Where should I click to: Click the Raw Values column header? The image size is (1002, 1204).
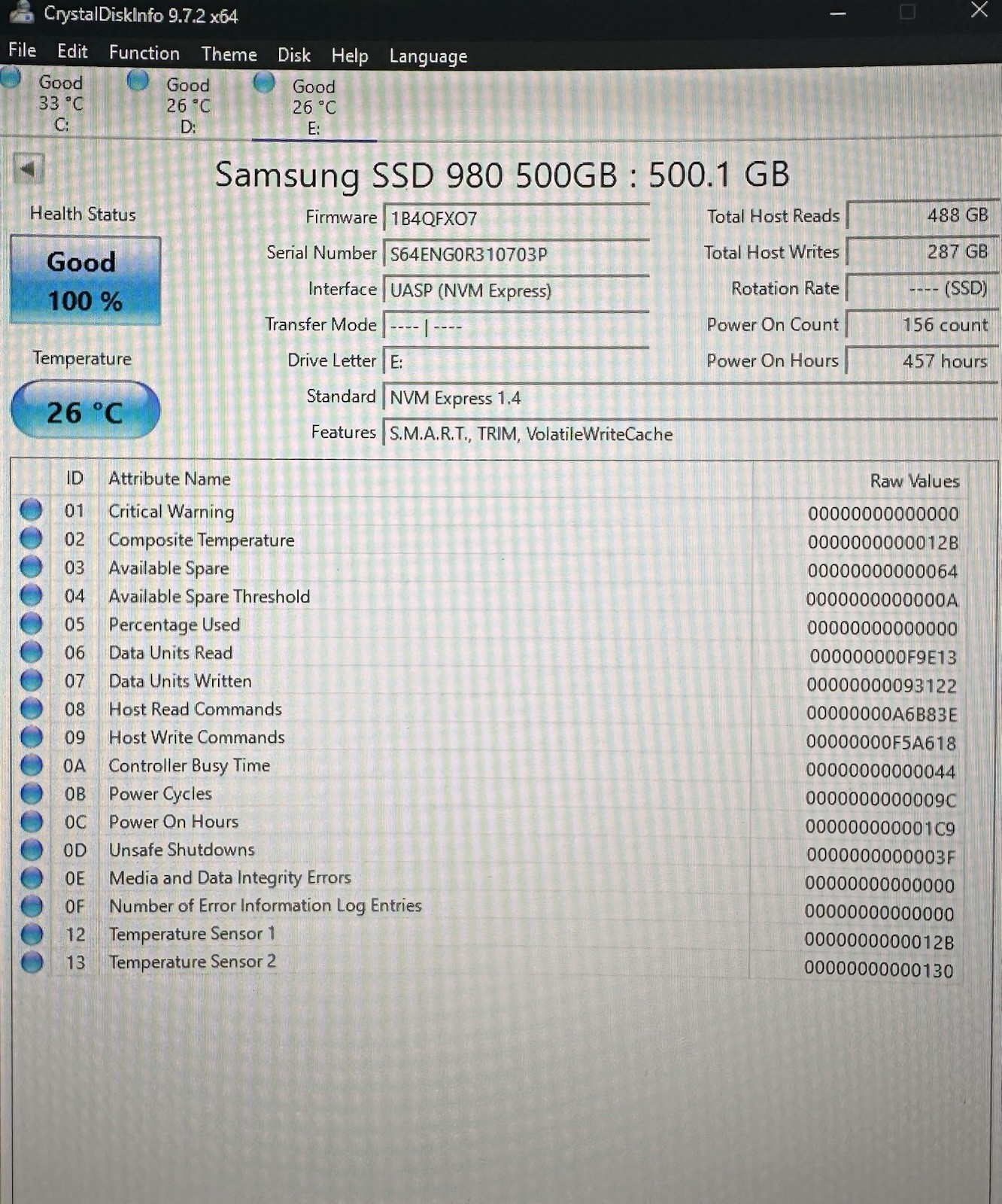pos(915,481)
